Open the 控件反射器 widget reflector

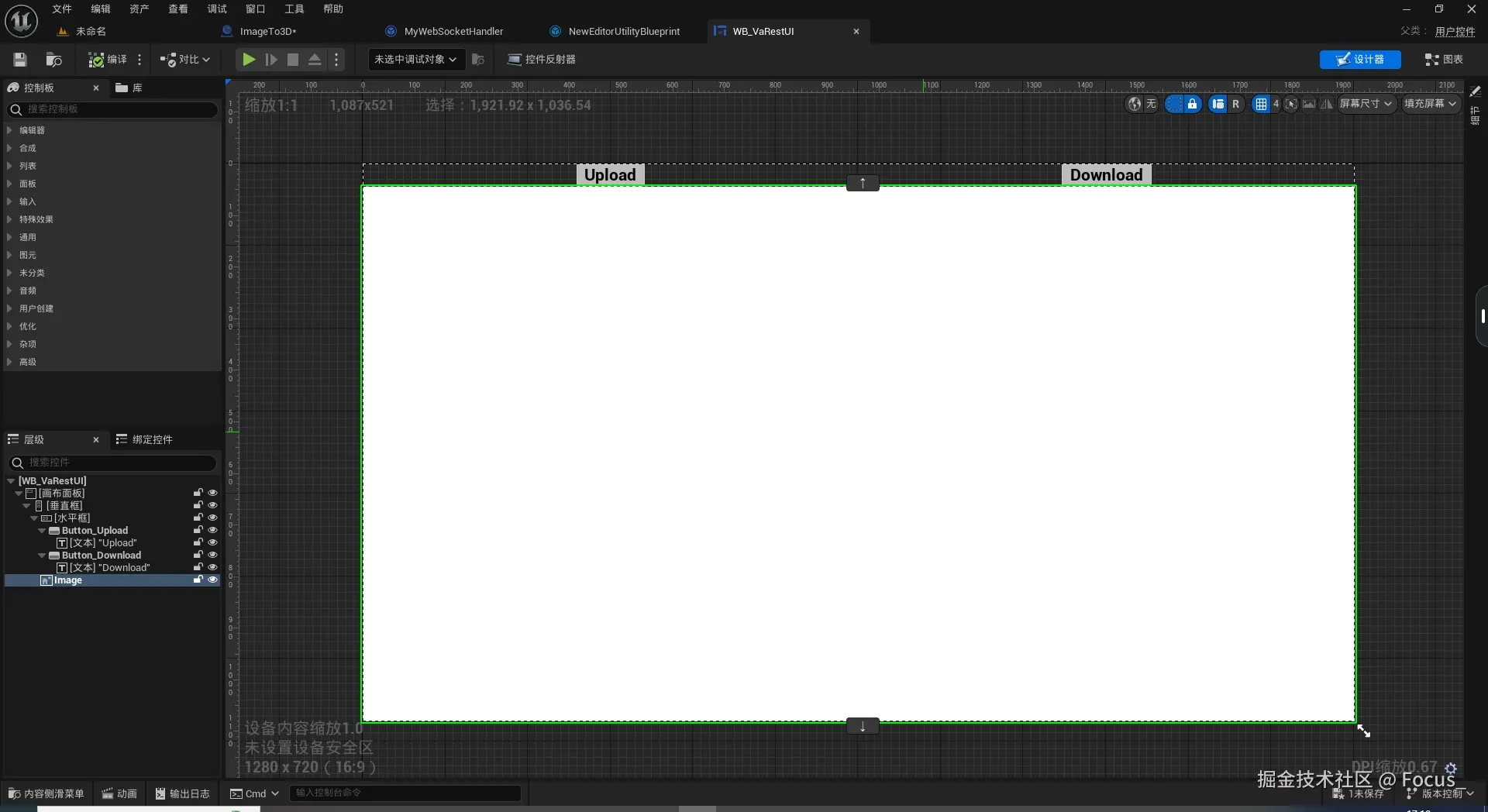pos(541,60)
